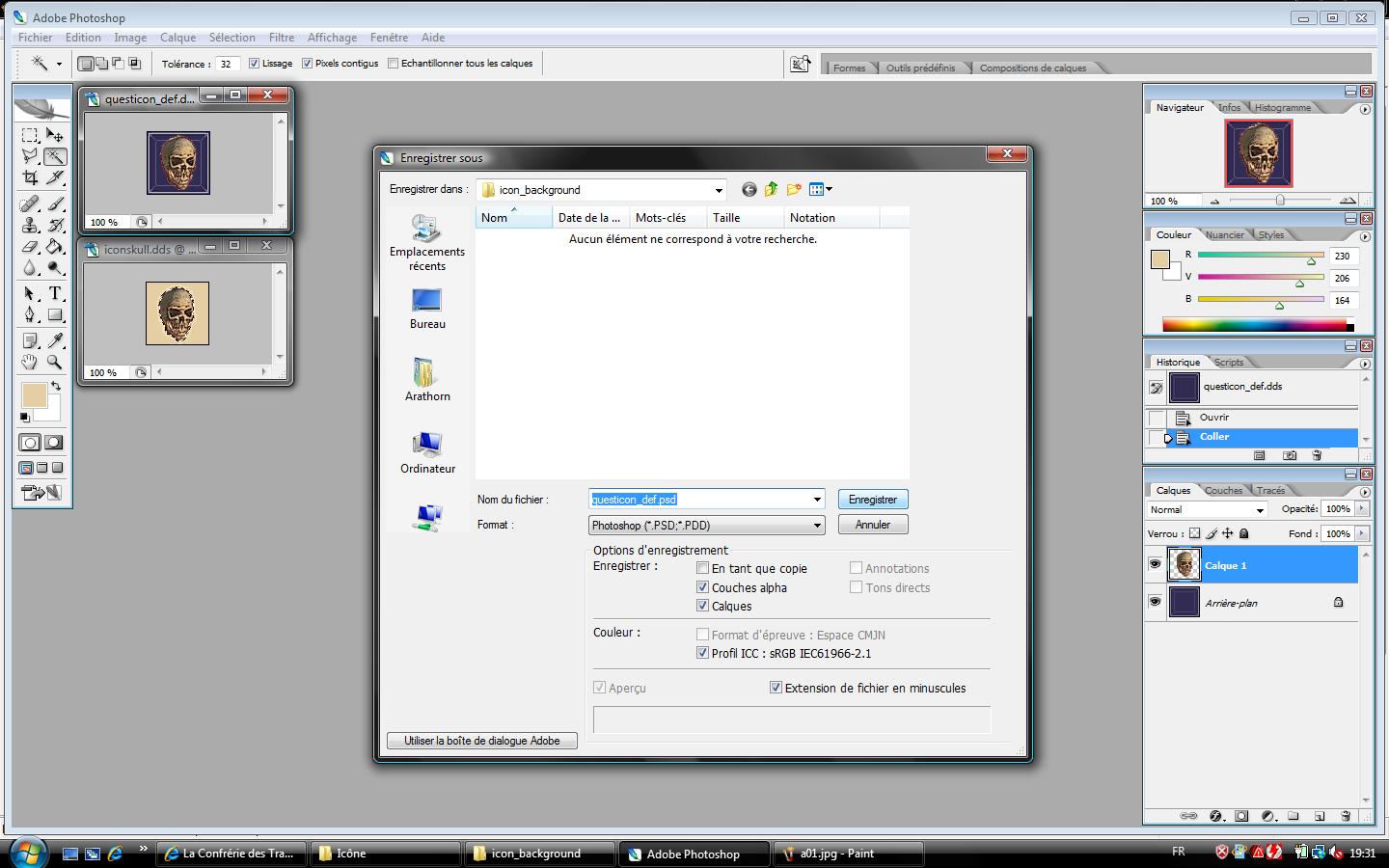Switch to Quick Mask mode
The height and width of the screenshot is (868, 1389).
[54, 443]
